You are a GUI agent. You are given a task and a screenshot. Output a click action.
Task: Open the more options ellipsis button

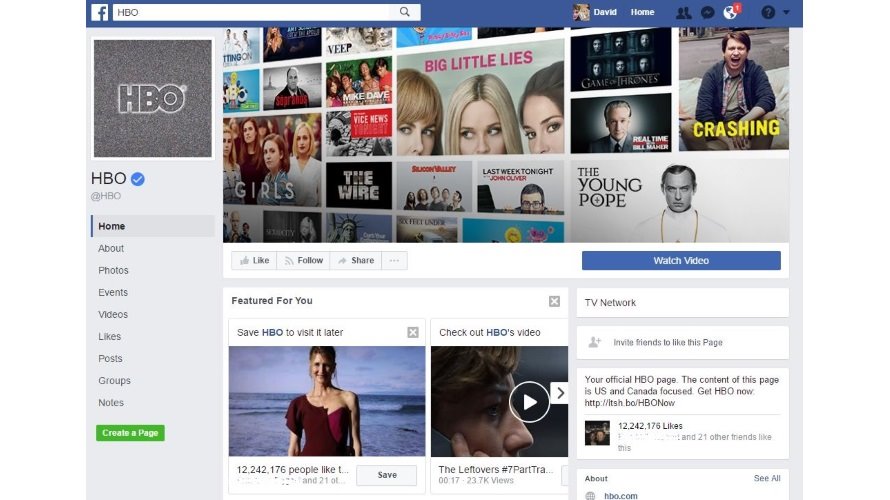pos(394,260)
